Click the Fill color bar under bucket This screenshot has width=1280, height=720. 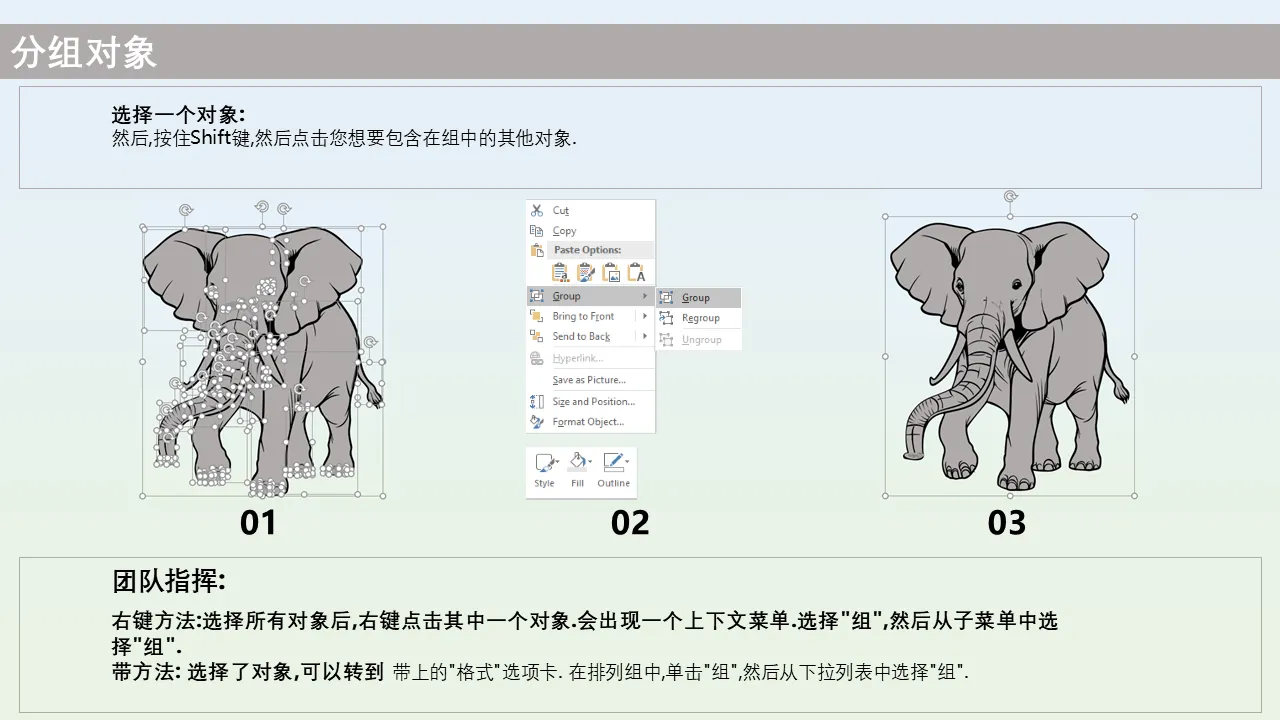576,471
